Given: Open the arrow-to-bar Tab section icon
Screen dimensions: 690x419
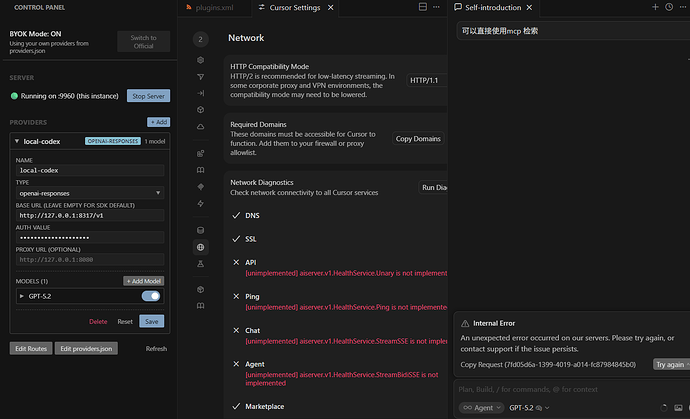Looking at the screenshot, I should pyautogui.click(x=200, y=93).
